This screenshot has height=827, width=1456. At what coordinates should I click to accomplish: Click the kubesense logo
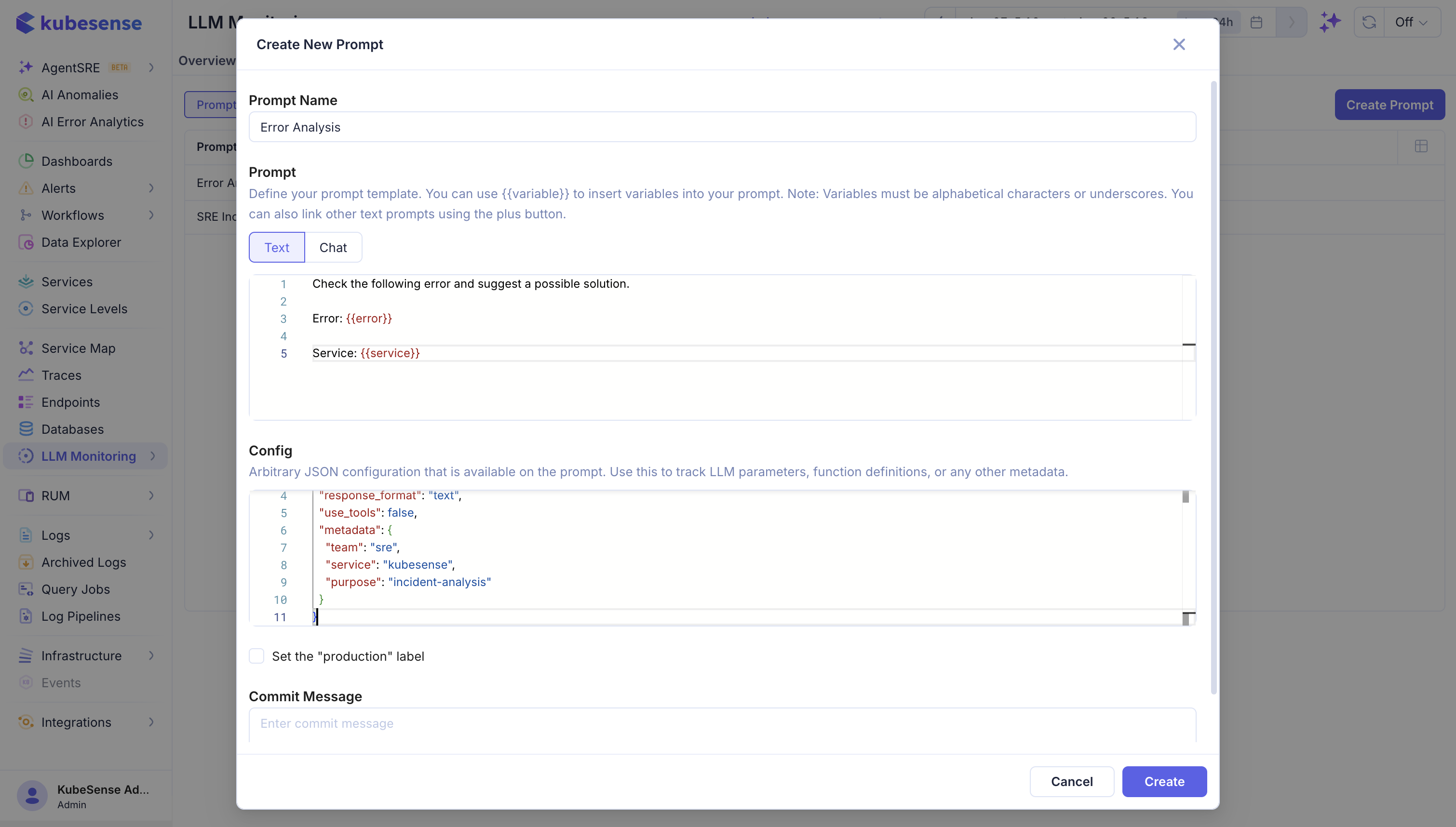(79, 23)
